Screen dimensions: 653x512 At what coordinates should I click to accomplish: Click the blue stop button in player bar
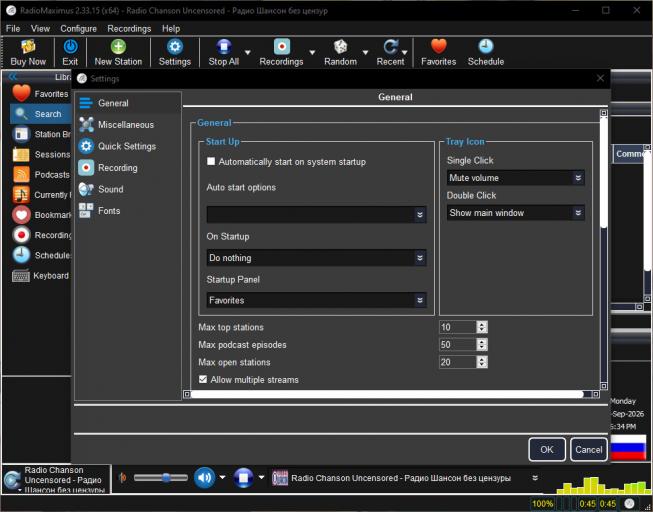(x=243, y=478)
